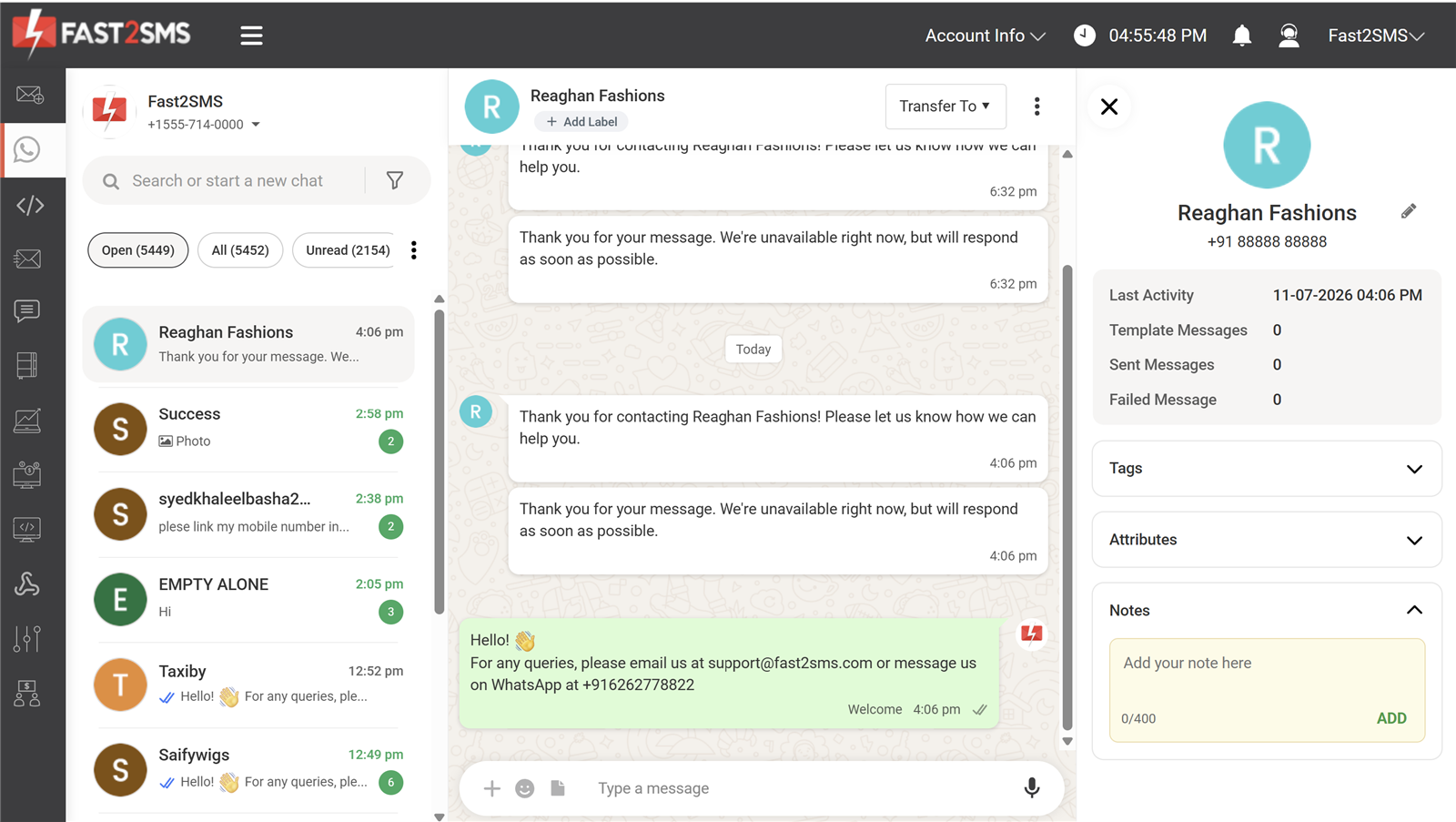Viewport: 1456px width, 822px height.
Task: Open the sidebar settings sliders icon
Action: click(x=27, y=639)
